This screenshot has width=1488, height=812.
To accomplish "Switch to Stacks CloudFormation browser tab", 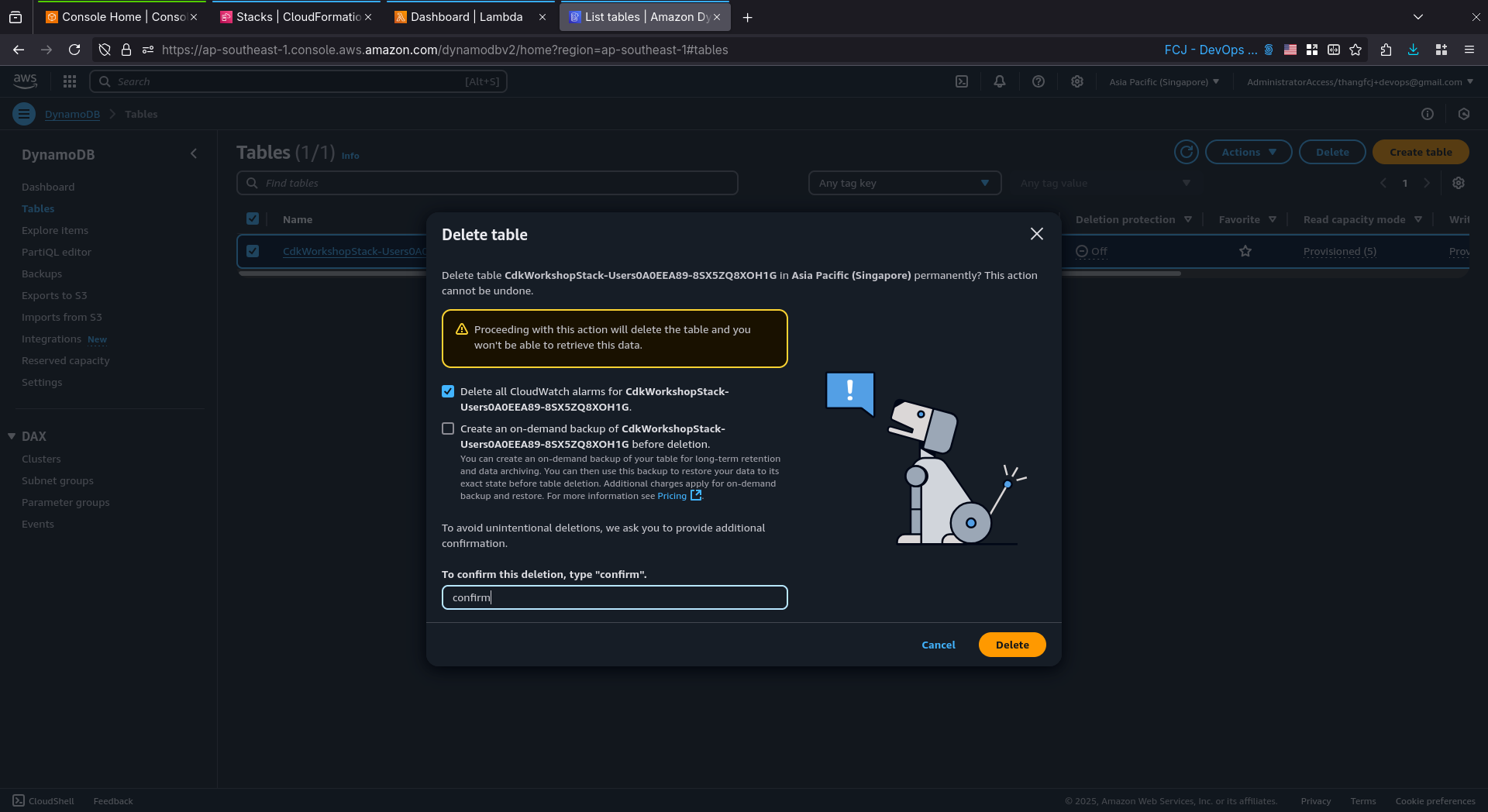I will click(298, 17).
